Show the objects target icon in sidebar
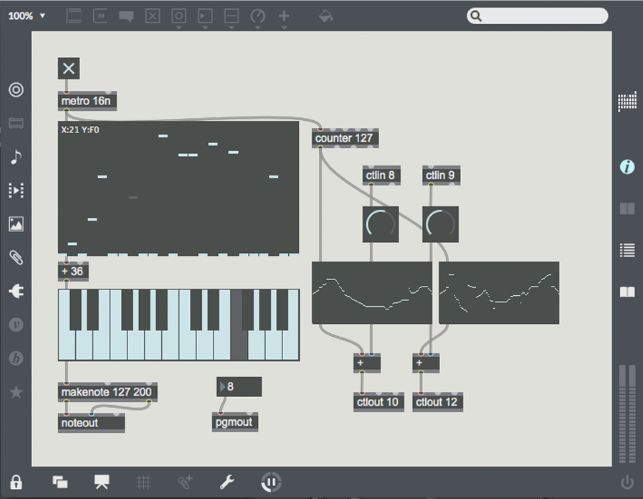Image resolution: width=643 pixels, height=499 pixels. tap(16, 90)
